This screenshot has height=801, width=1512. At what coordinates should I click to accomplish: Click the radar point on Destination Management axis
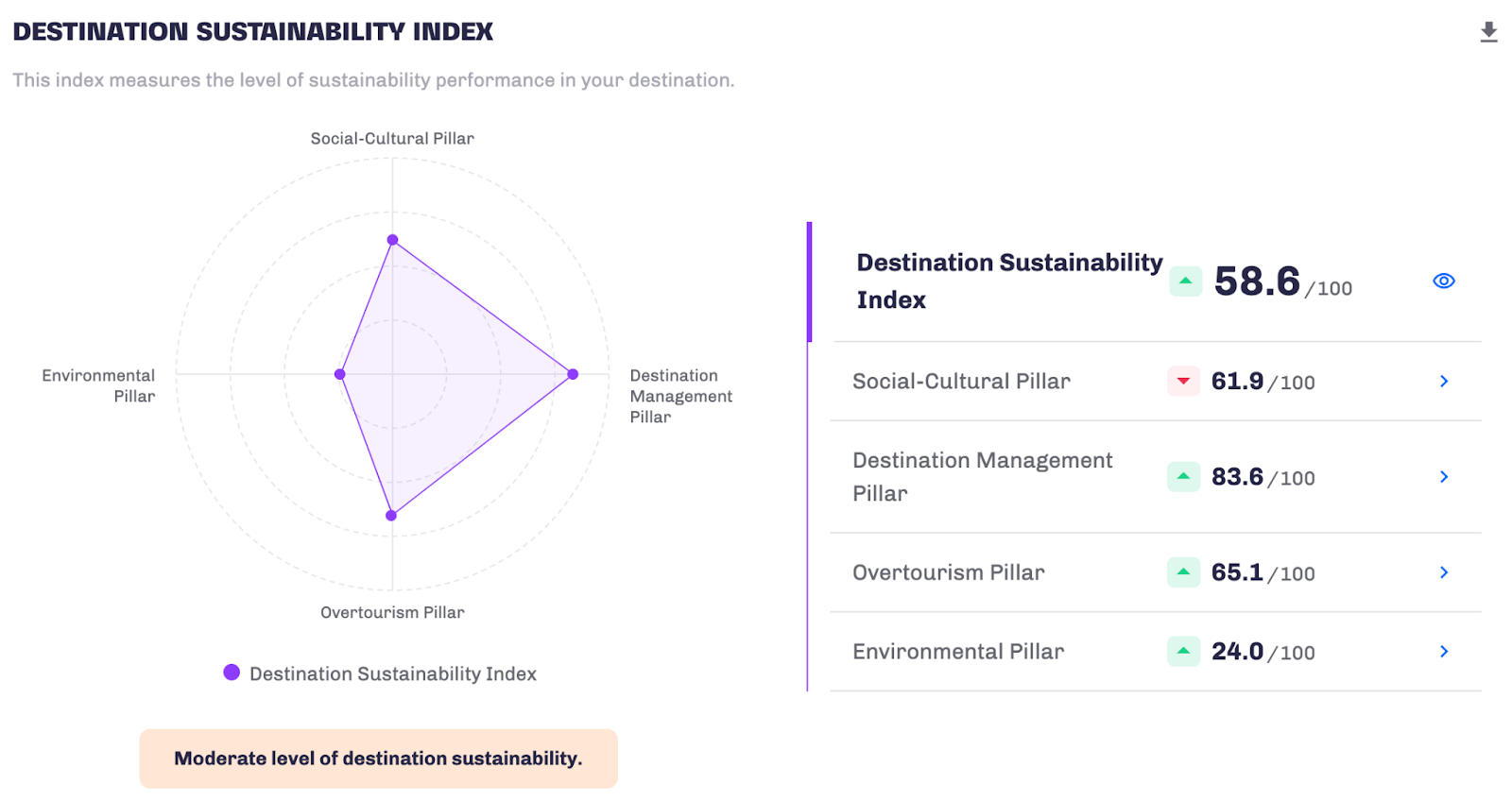[x=573, y=374]
